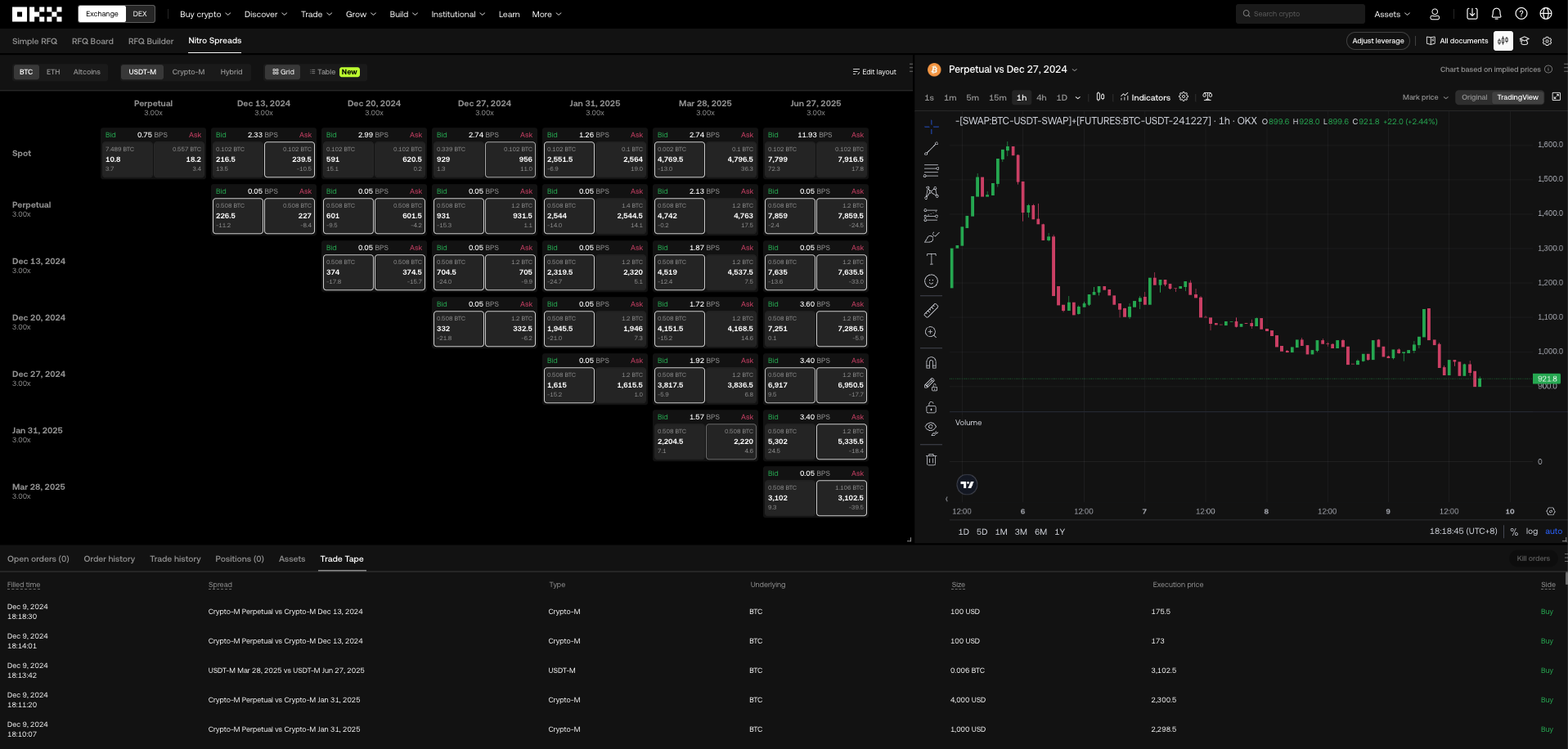Switch to Positions (0) tab
The image size is (1568, 749).
pyautogui.click(x=240, y=559)
